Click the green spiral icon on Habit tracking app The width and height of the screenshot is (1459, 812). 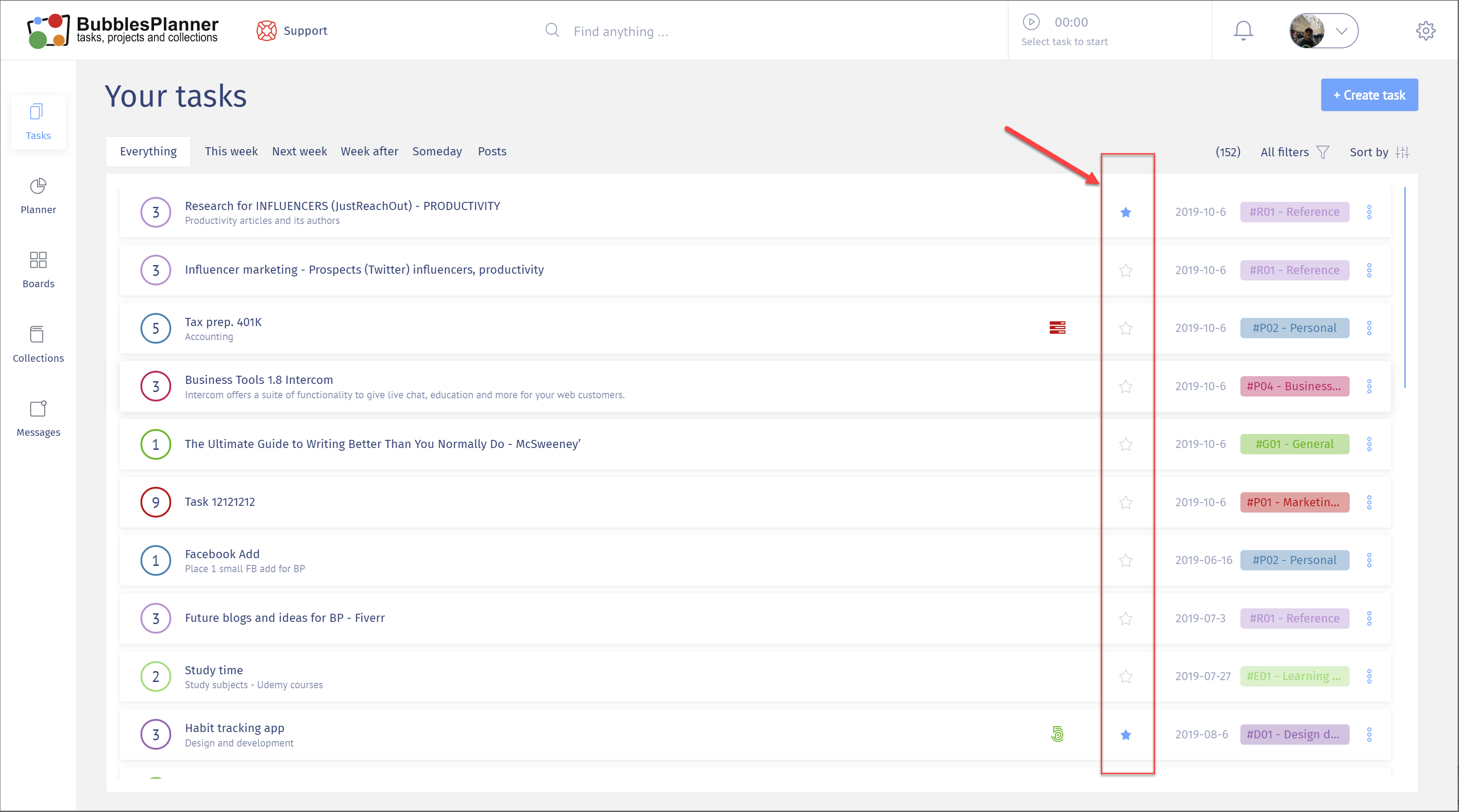pyautogui.click(x=1057, y=734)
